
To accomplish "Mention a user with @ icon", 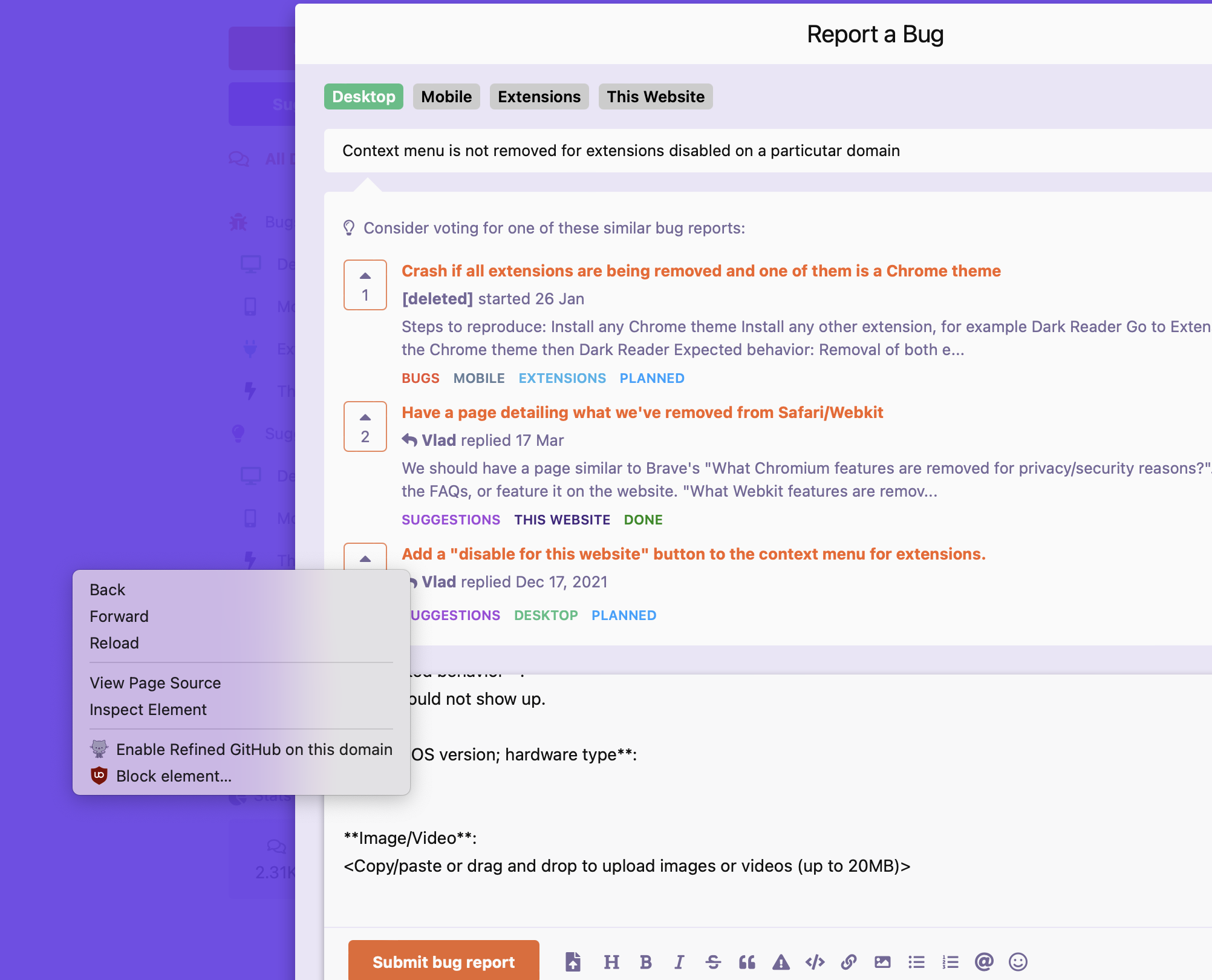I will coord(984,961).
